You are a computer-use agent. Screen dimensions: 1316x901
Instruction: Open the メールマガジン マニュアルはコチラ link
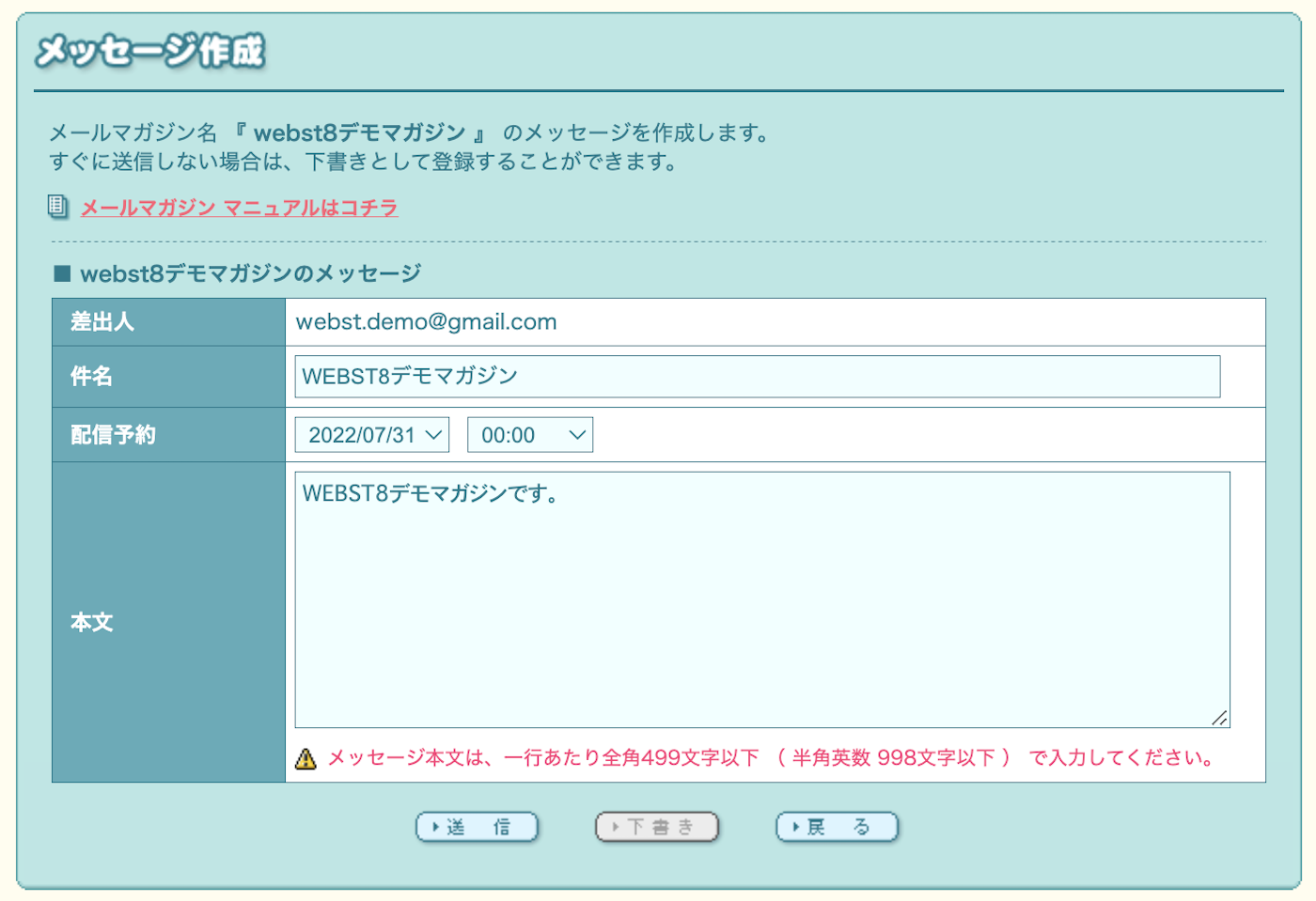click(x=239, y=208)
